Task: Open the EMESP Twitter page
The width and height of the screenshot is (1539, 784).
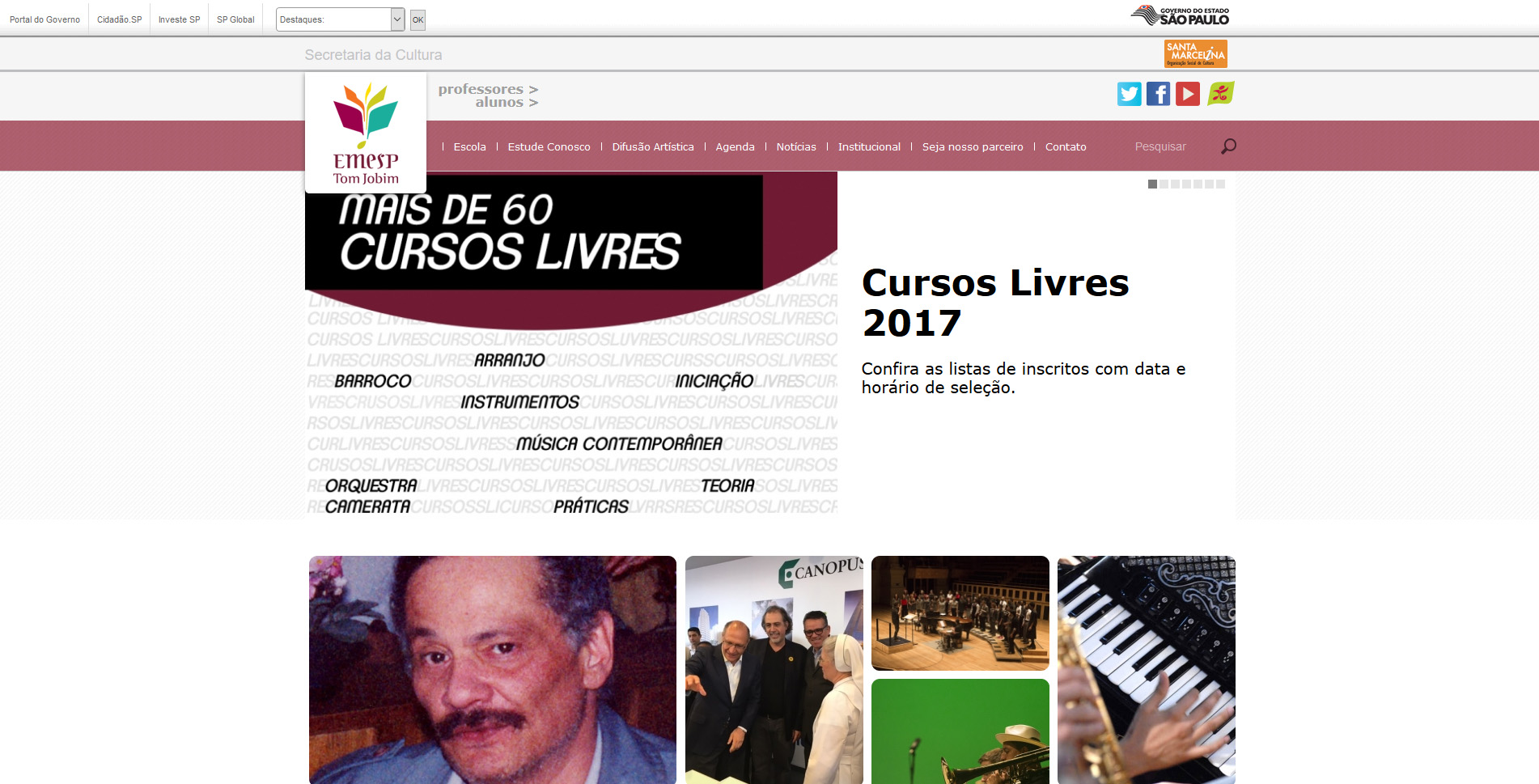Action: (x=1129, y=94)
